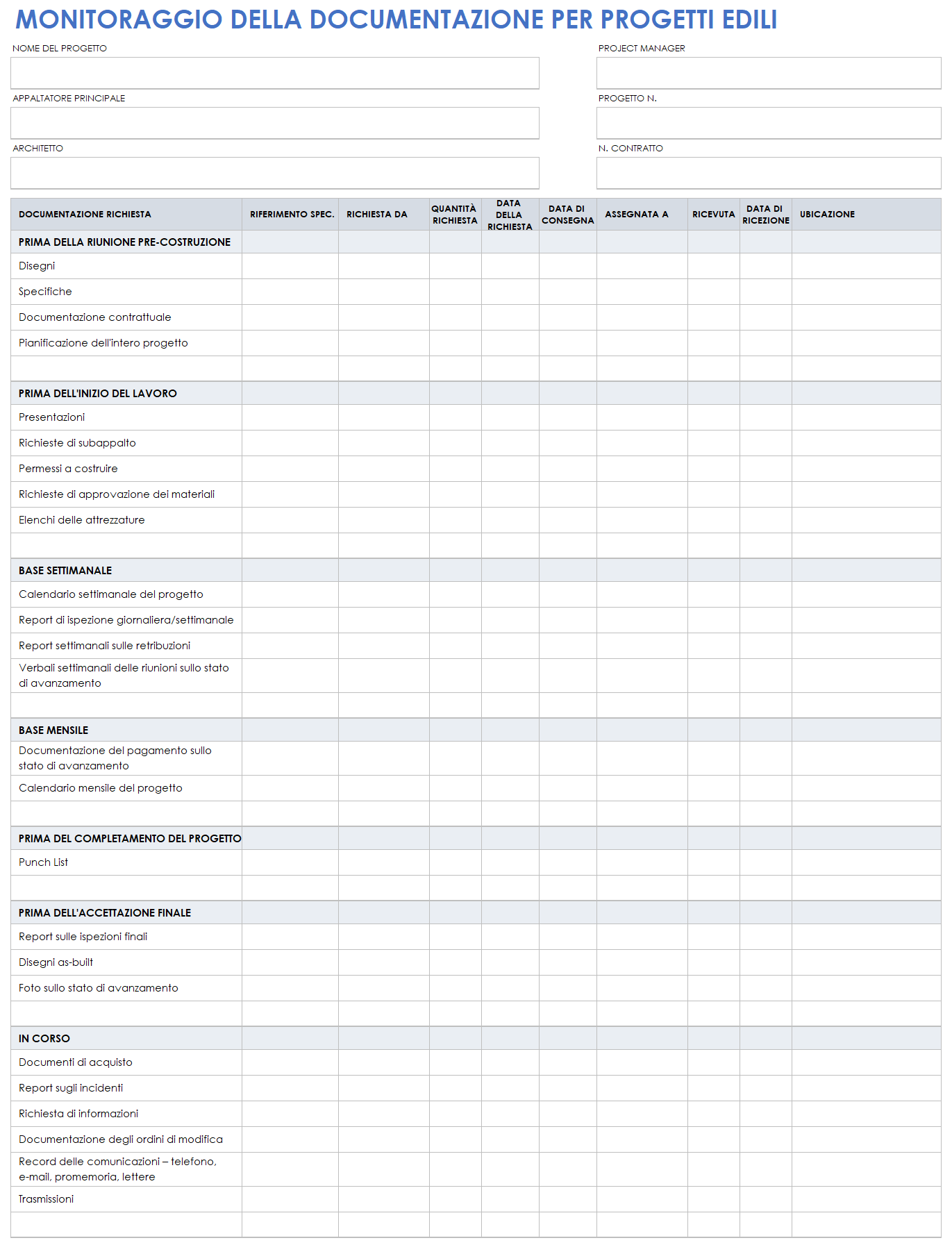The image size is (952, 1245).
Task: Click Richiesta di informazioni row
Action: (476, 1114)
